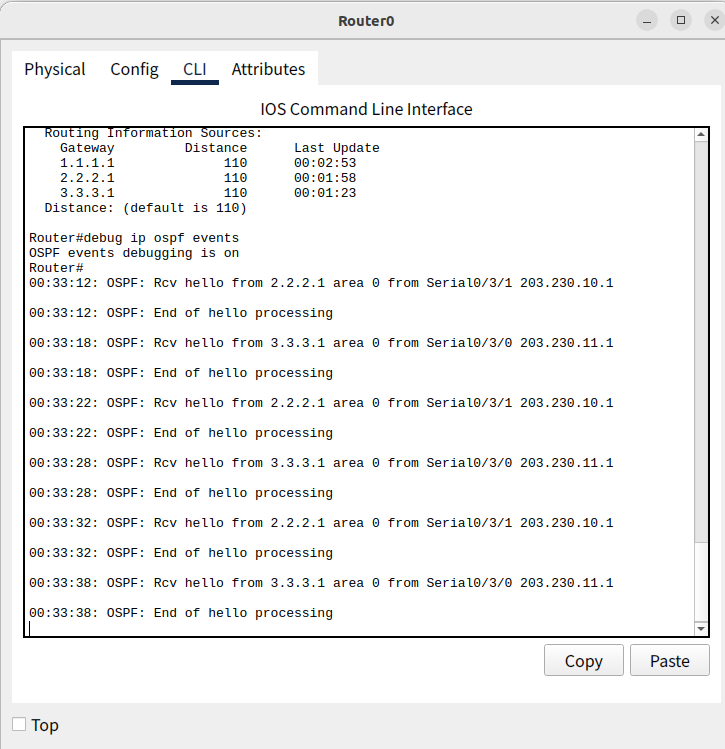Click gateway 3.3.3.1 row with 00:01:23
725x749 pixels.
point(208,193)
